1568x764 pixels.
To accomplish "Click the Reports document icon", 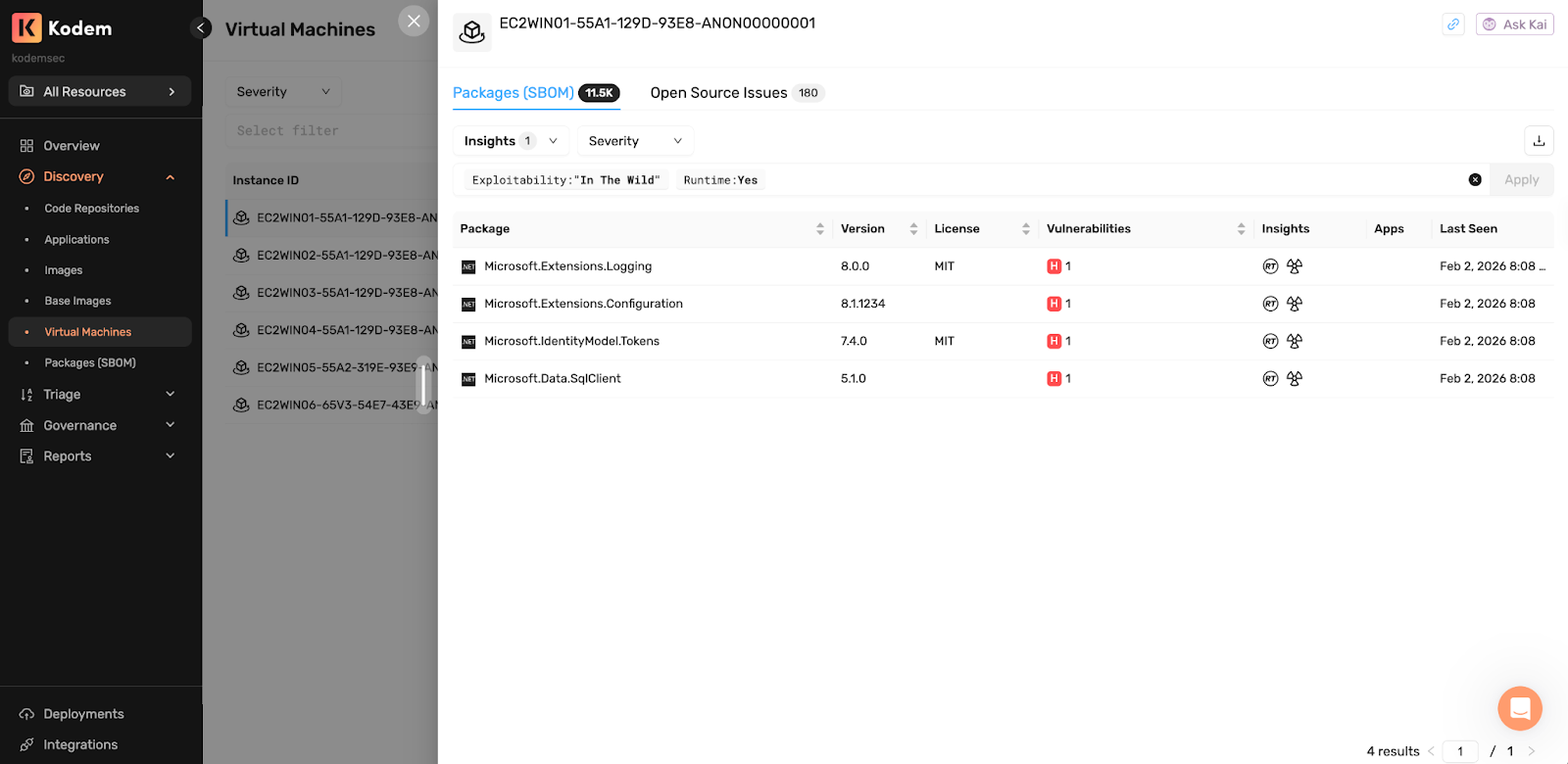I will [x=26, y=456].
